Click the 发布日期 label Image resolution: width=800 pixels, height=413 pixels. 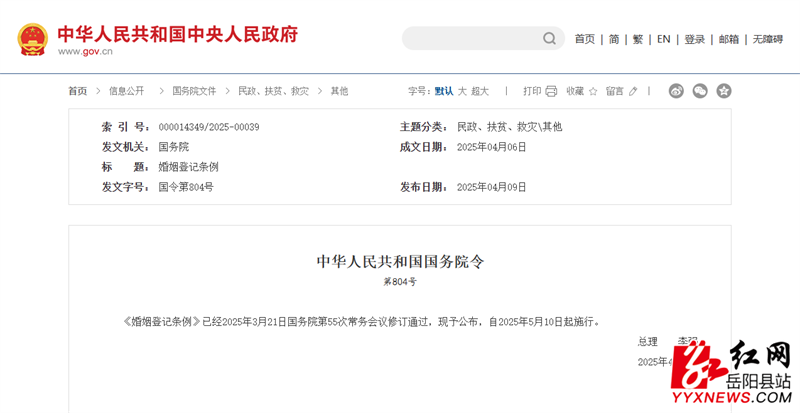(424, 187)
